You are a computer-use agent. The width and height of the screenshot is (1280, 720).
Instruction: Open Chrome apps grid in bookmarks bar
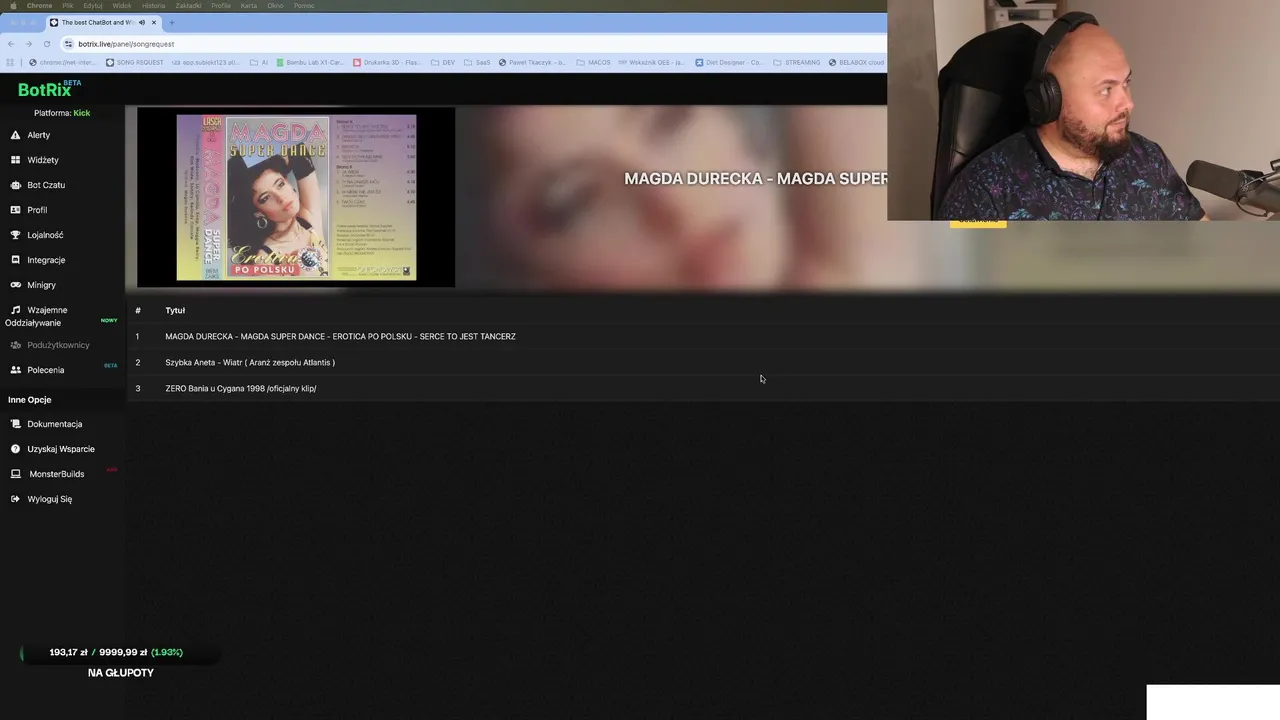10,62
